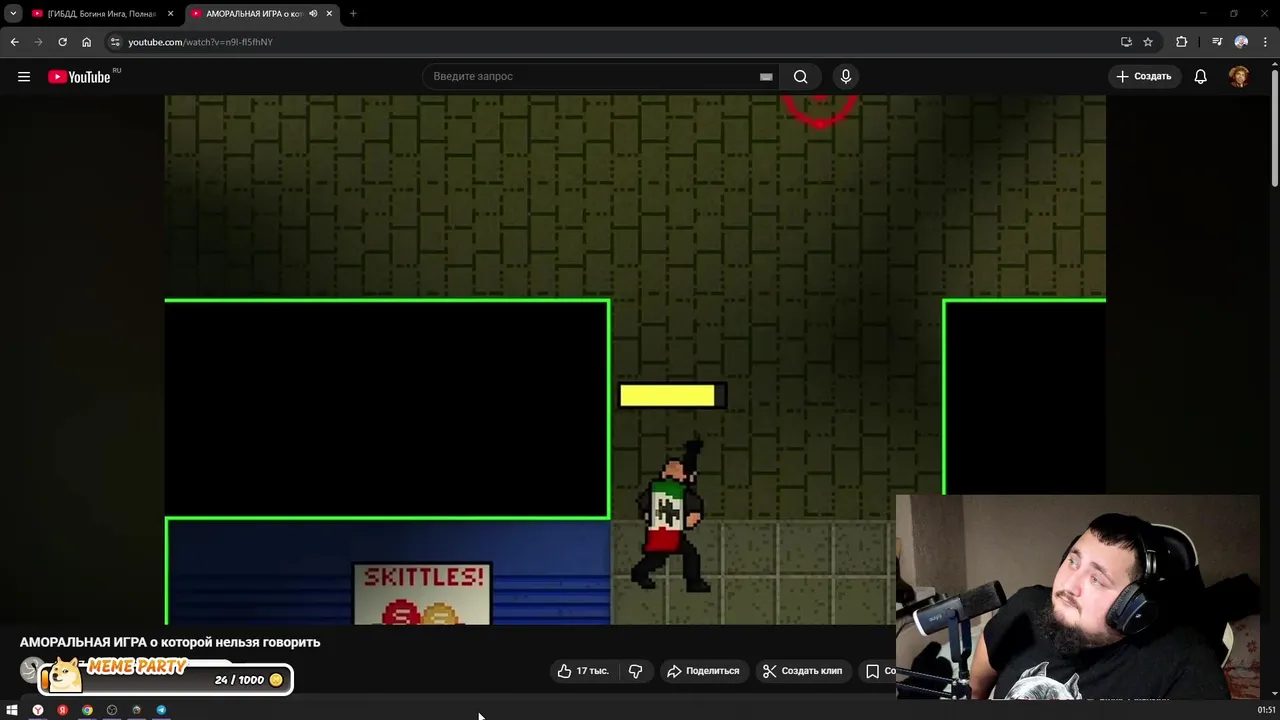Viewport: 1280px width, 720px height.
Task: Go to the YouTube home logo
Action: pyautogui.click(x=79, y=77)
